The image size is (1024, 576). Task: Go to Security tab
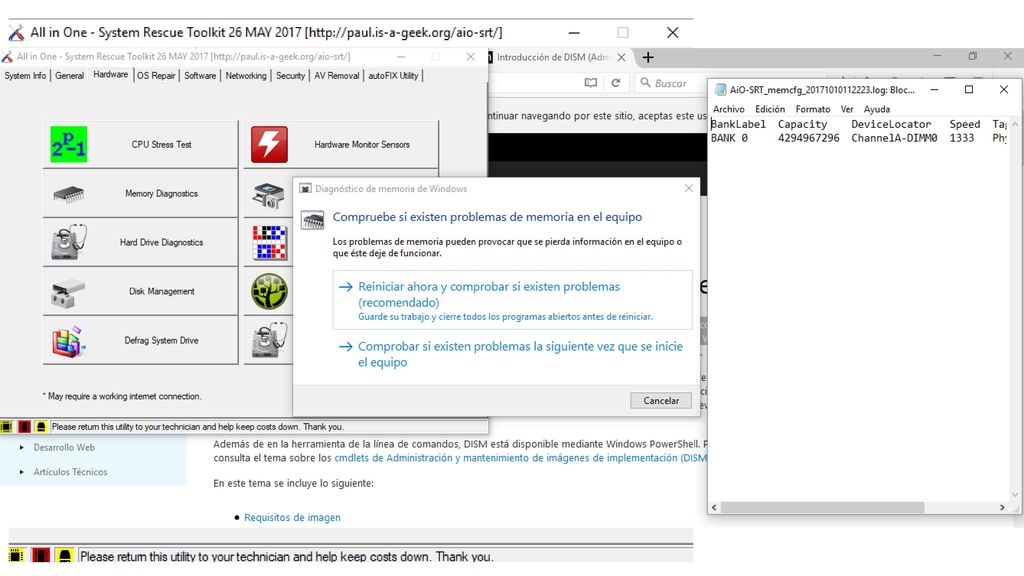coord(290,76)
